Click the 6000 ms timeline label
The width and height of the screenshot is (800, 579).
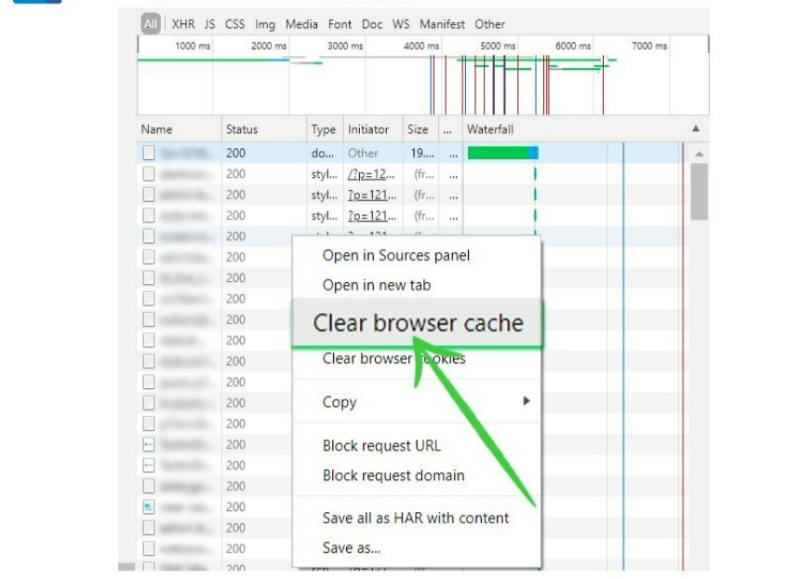click(x=573, y=46)
